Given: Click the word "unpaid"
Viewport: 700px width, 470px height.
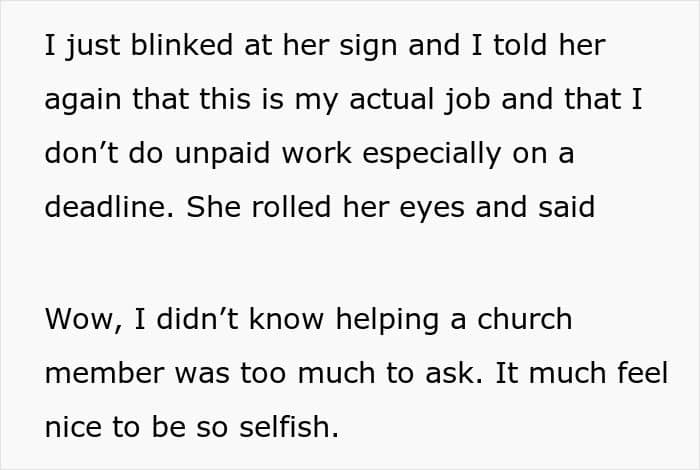Looking at the screenshot, I should point(222,153).
